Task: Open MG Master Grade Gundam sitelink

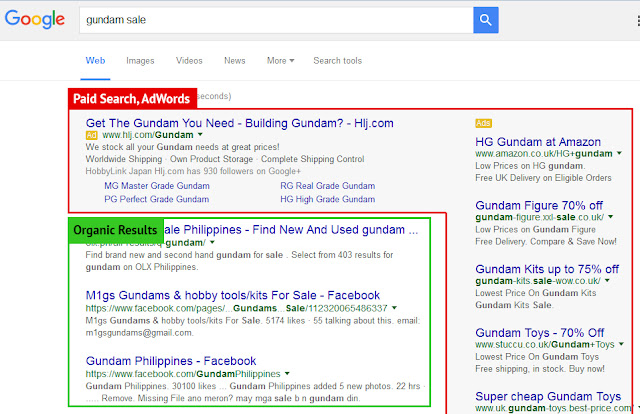Action: (x=157, y=186)
